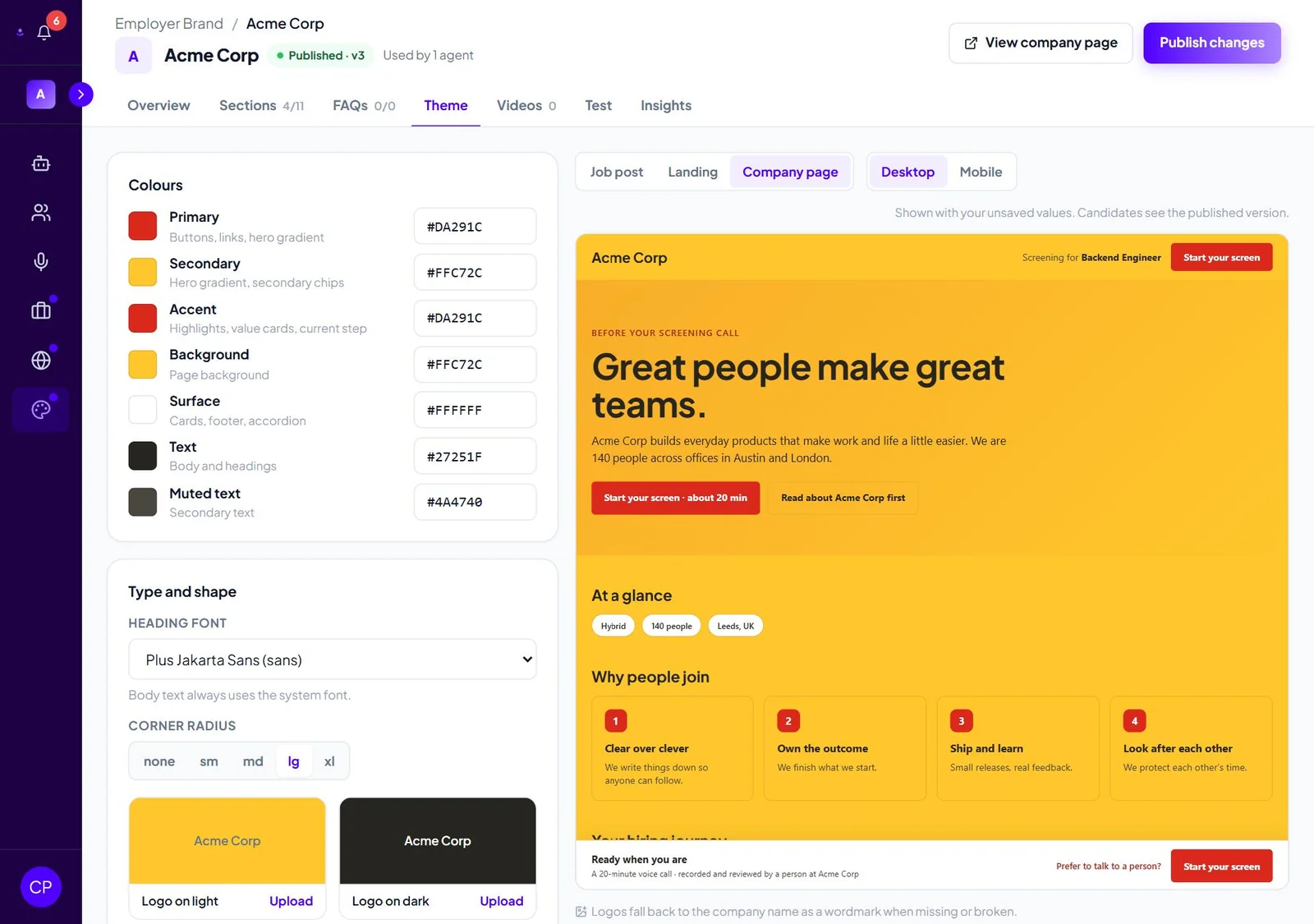1314x924 pixels.
Task: Click Employer Brand breadcrumb link
Action: [169, 24]
